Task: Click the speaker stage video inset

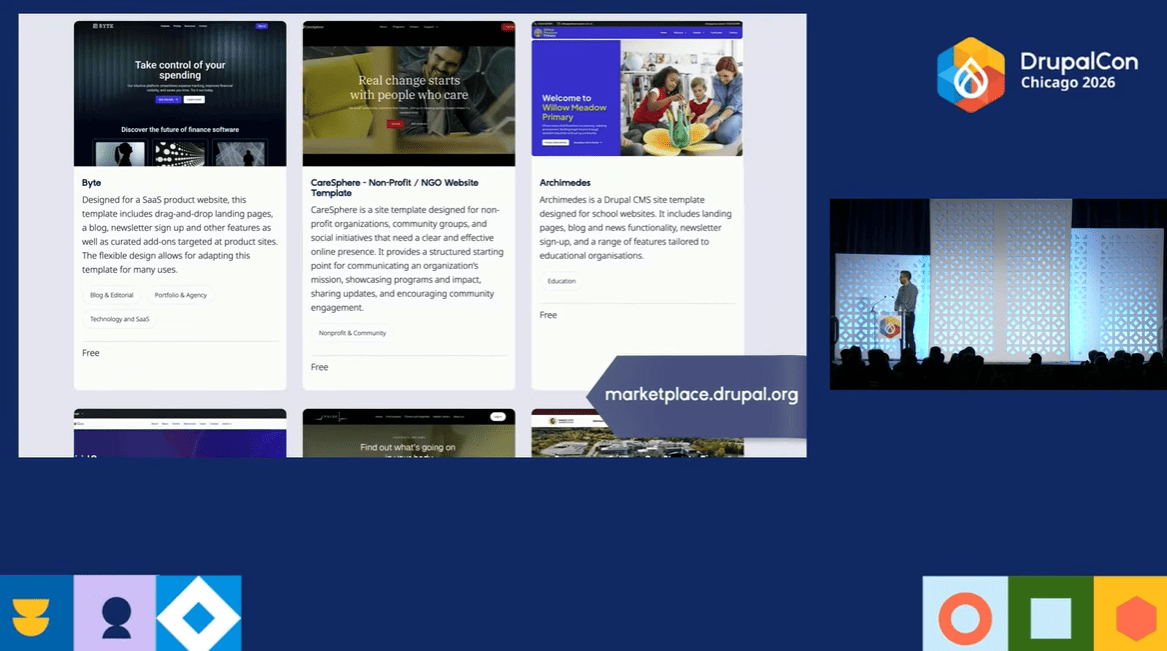Action: click(x=997, y=293)
